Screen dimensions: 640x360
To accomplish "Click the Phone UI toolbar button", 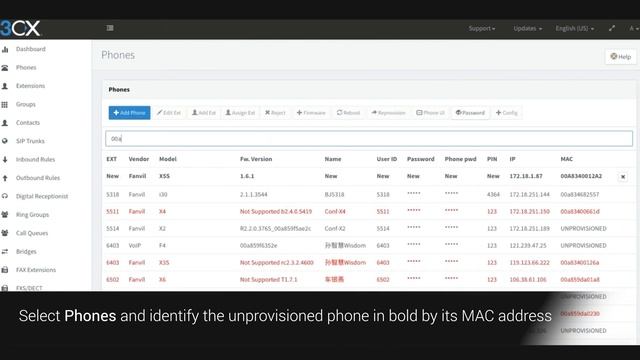I will (430, 113).
